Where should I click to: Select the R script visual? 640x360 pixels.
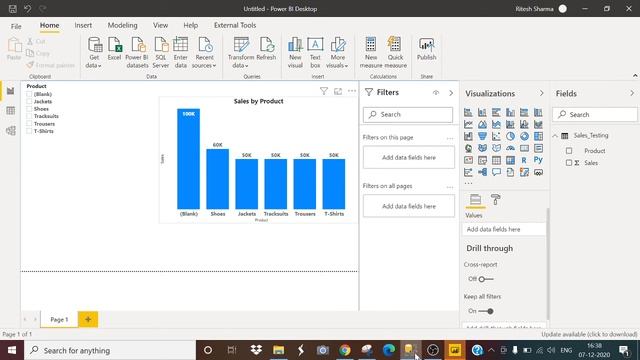pyautogui.click(x=524, y=160)
